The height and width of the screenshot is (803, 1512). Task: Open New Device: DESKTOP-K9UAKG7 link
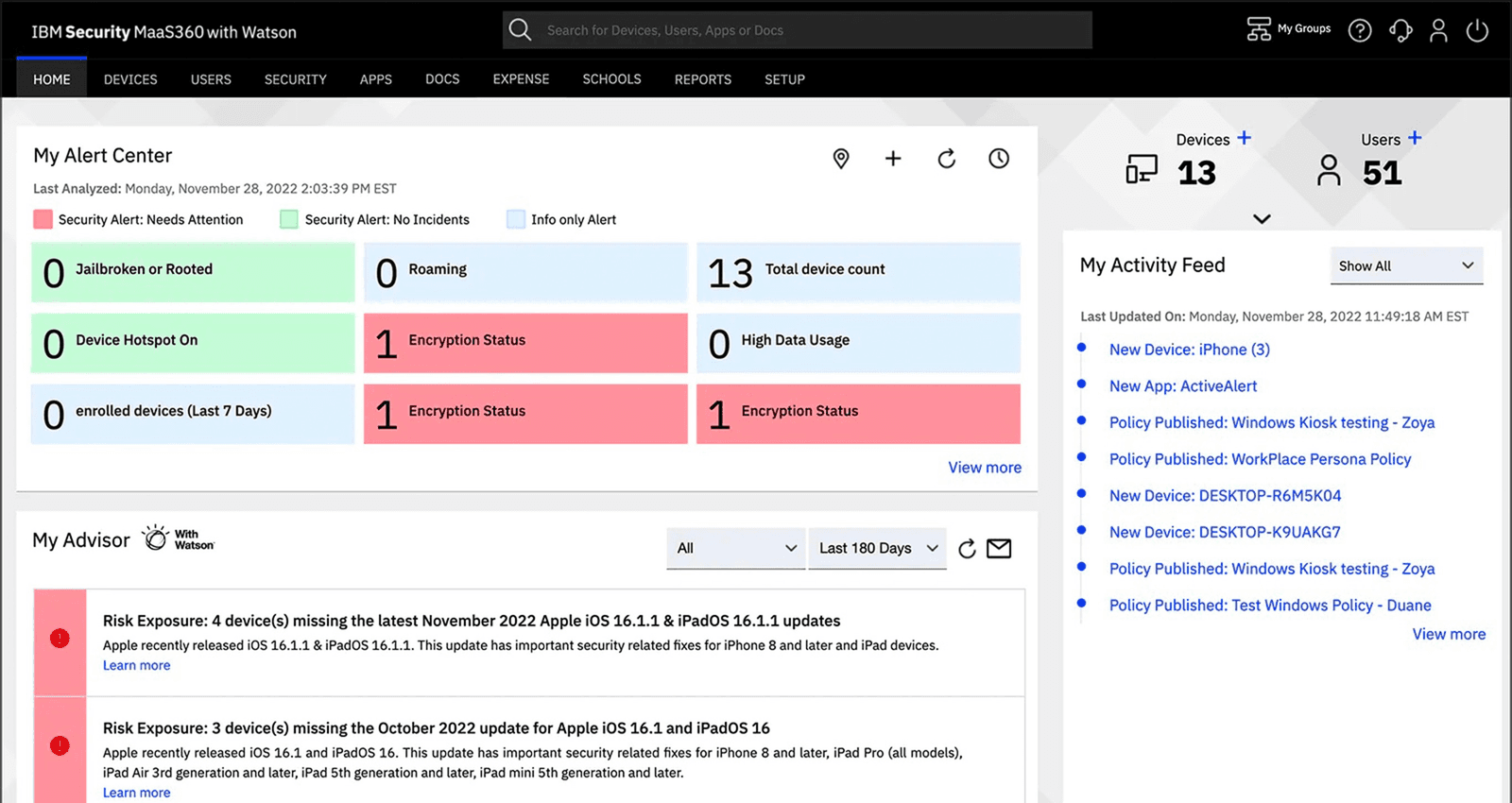[1225, 533]
